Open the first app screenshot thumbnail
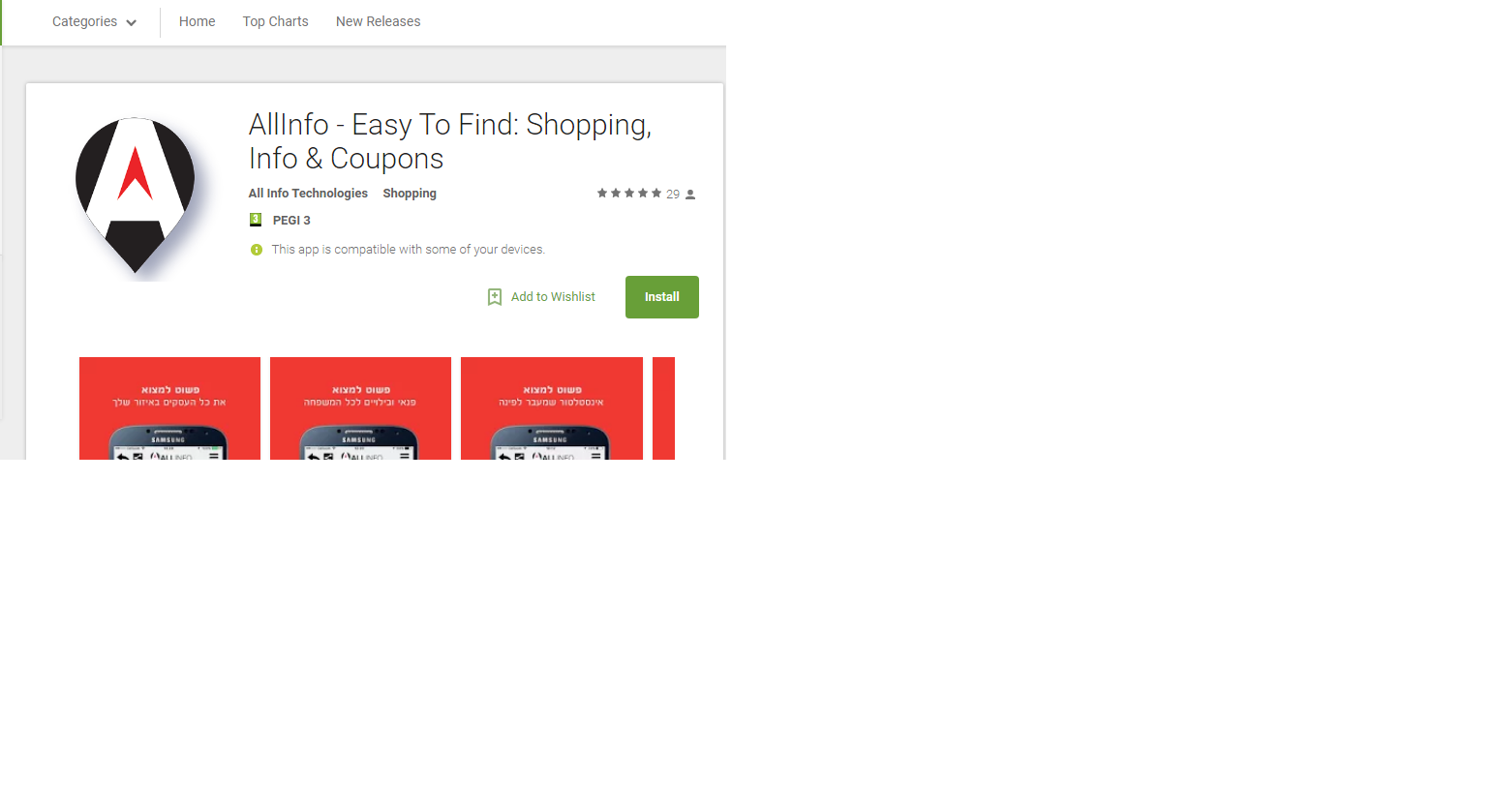The height and width of the screenshot is (812, 1494). (x=170, y=408)
